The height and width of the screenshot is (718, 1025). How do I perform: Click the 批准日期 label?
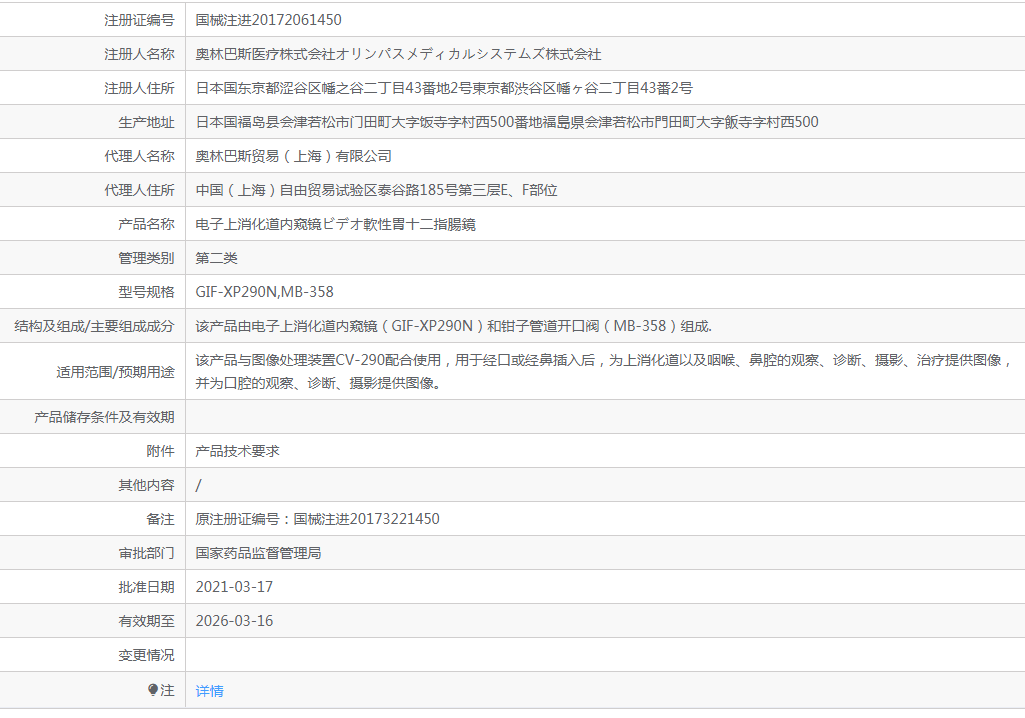point(146,587)
